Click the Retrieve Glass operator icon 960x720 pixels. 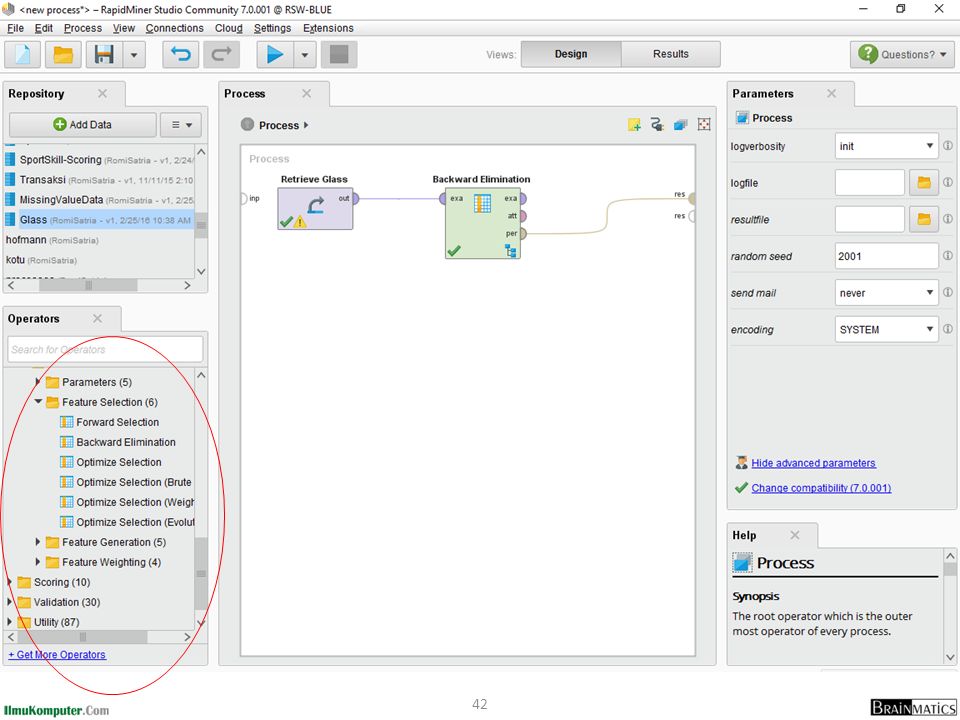(x=315, y=206)
